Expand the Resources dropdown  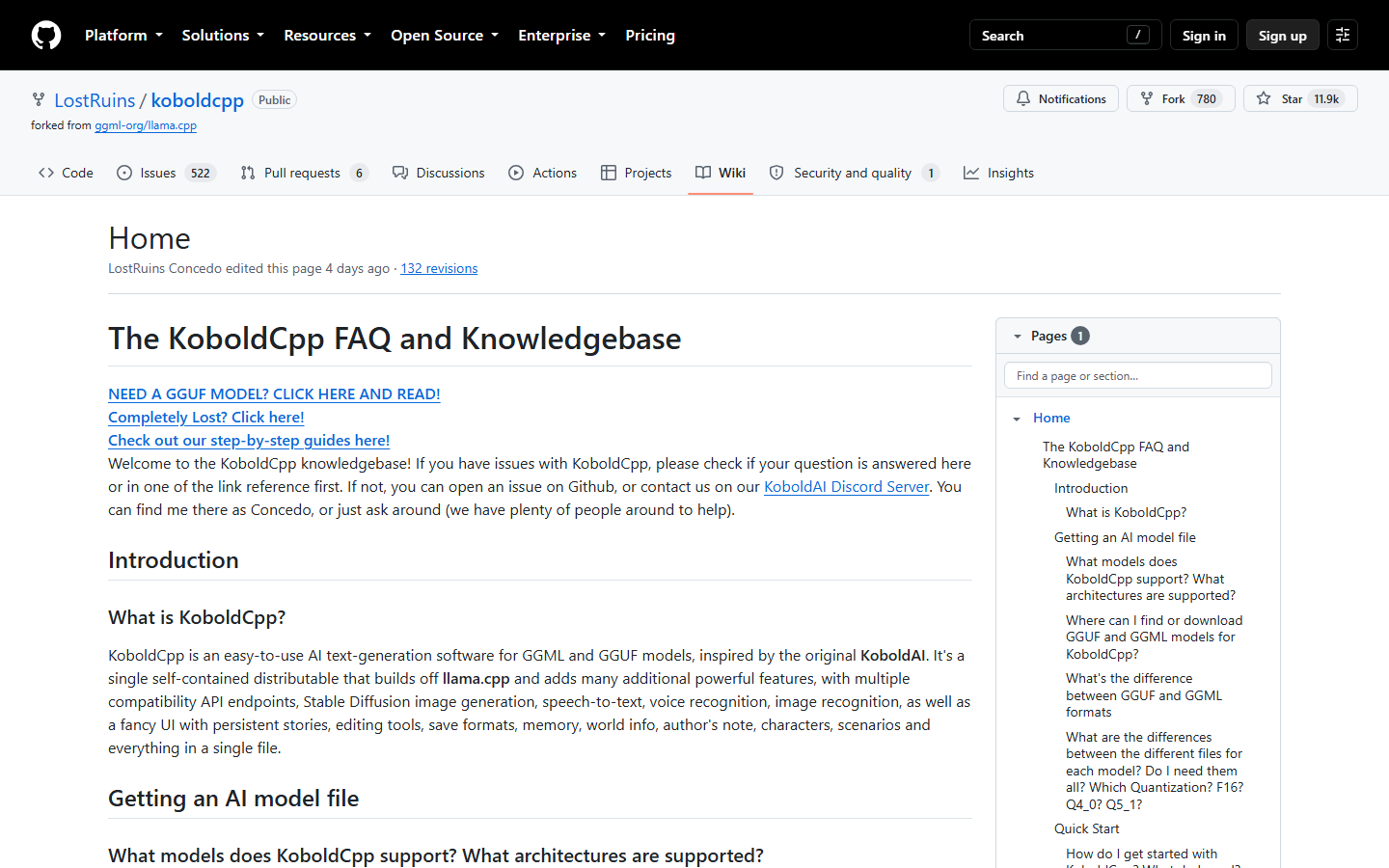327,36
